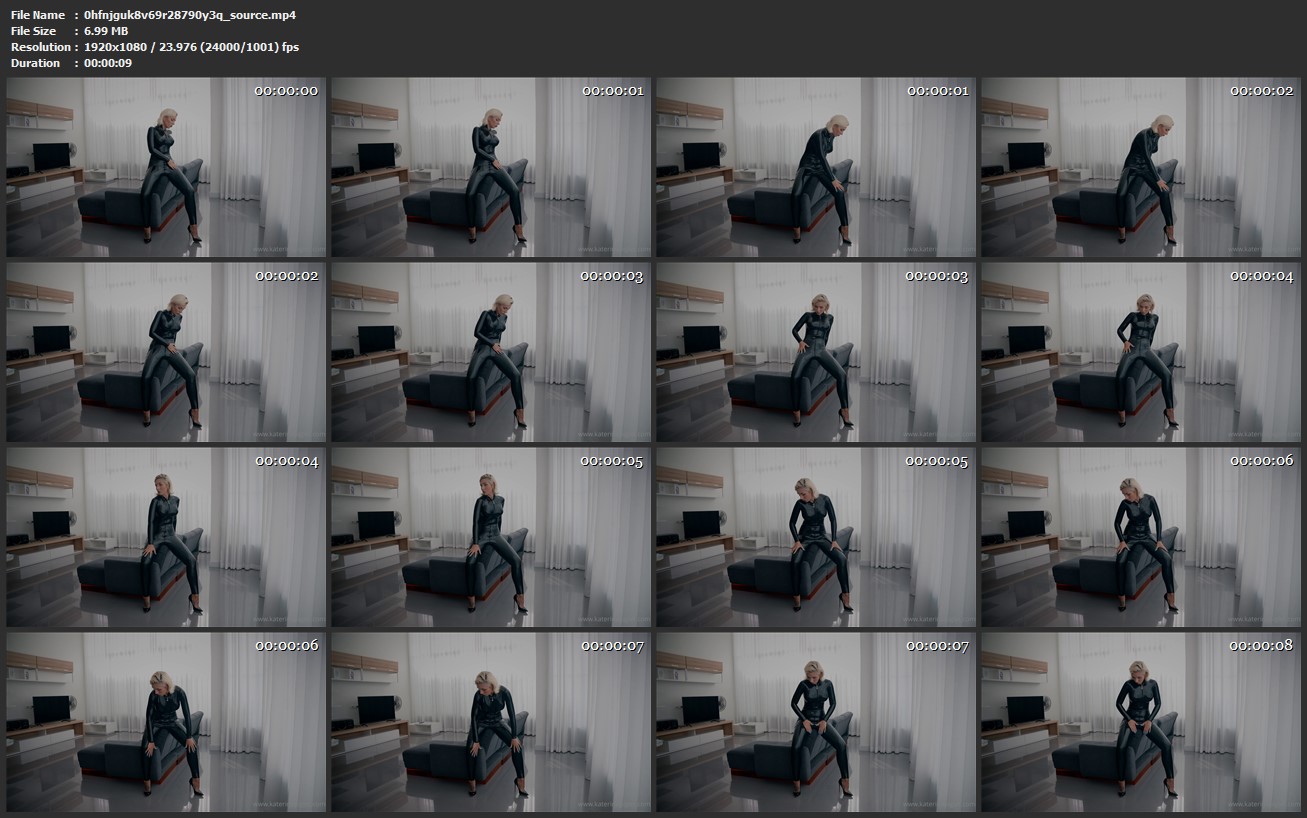Open second row's 00:00:03 thumbnail in third column
This screenshot has height=818, width=1307.
coord(816,352)
